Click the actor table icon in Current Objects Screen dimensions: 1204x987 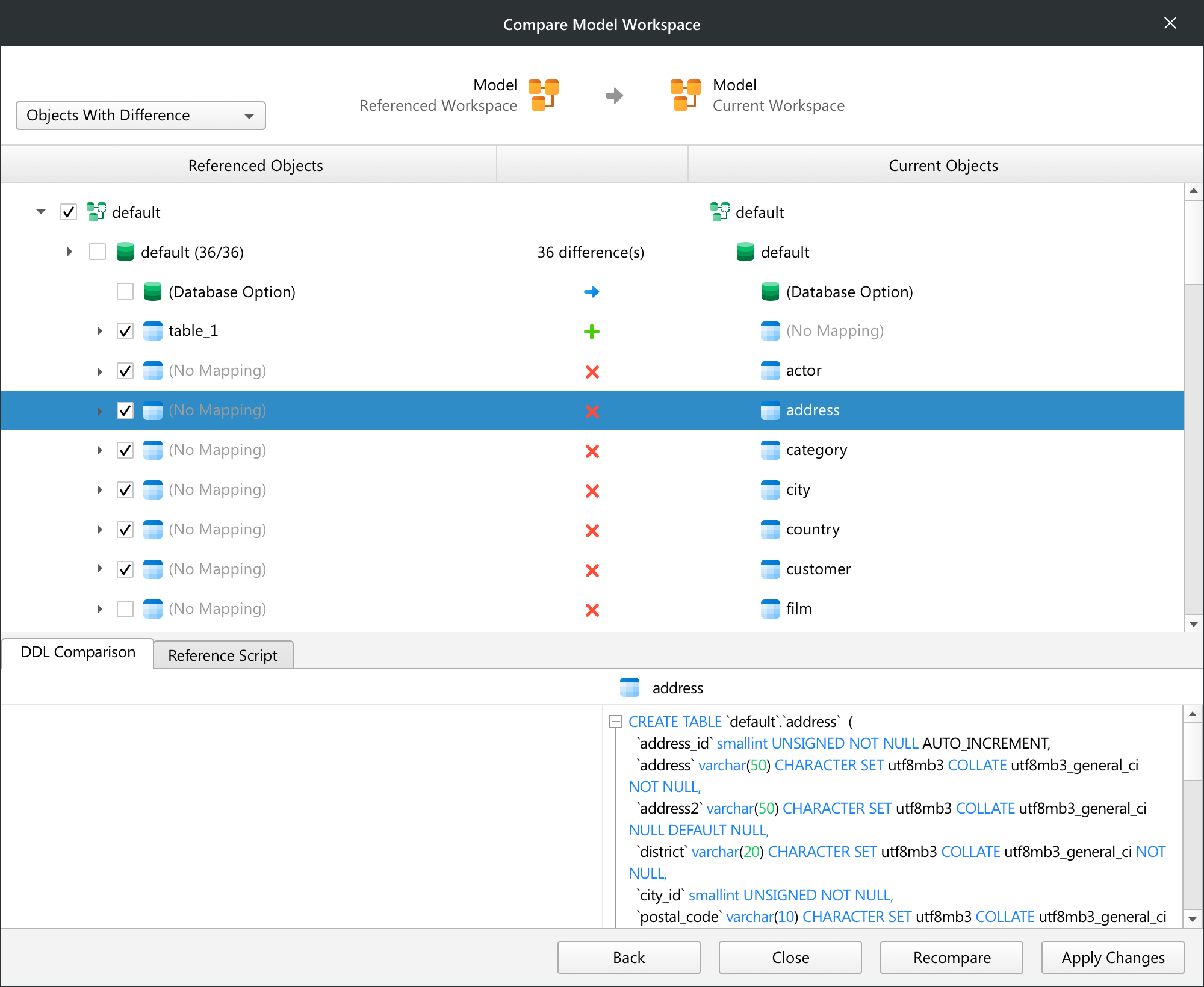point(770,371)
